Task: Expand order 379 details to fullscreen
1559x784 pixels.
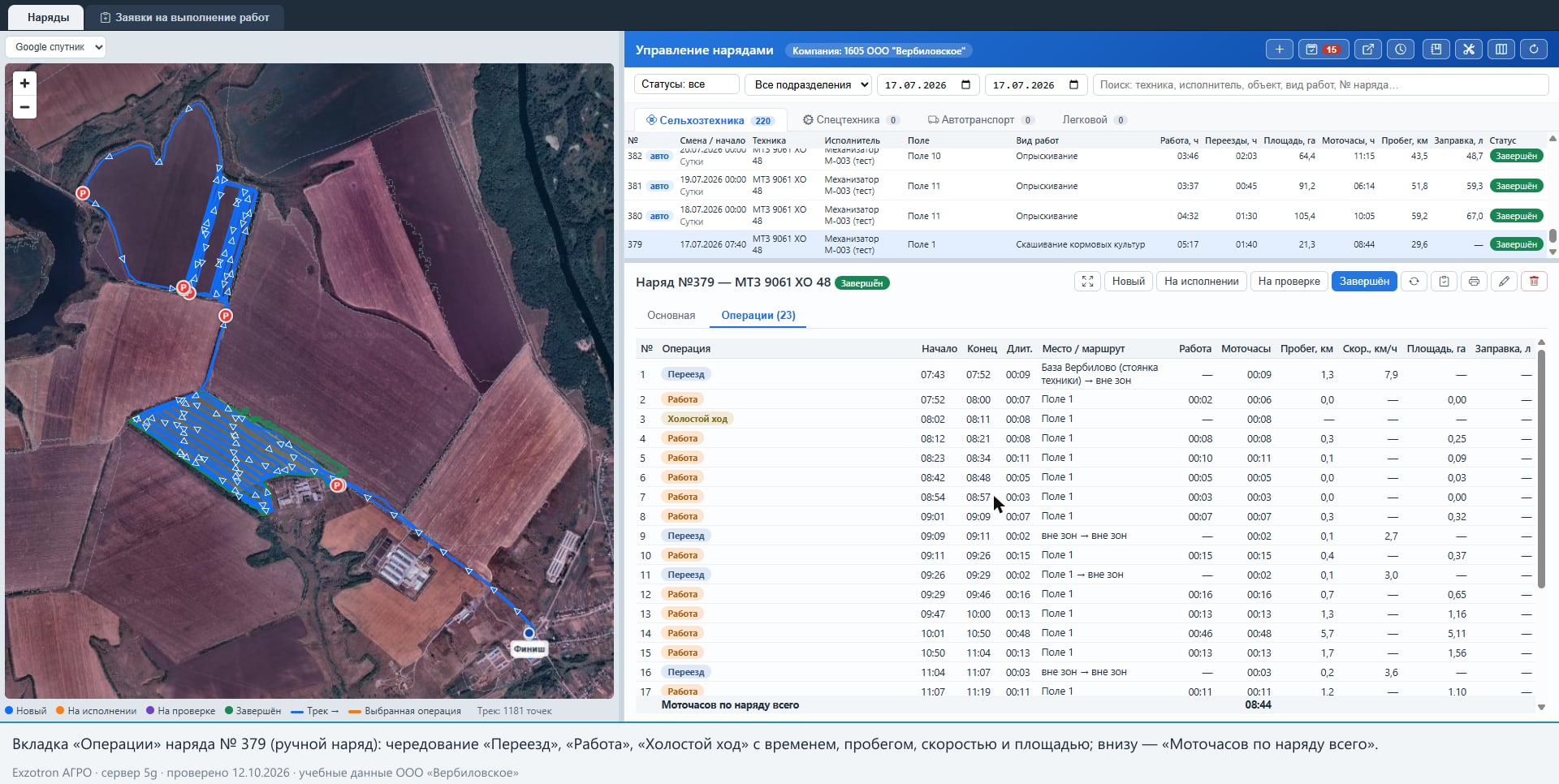Action: [x=1087, y=282]
